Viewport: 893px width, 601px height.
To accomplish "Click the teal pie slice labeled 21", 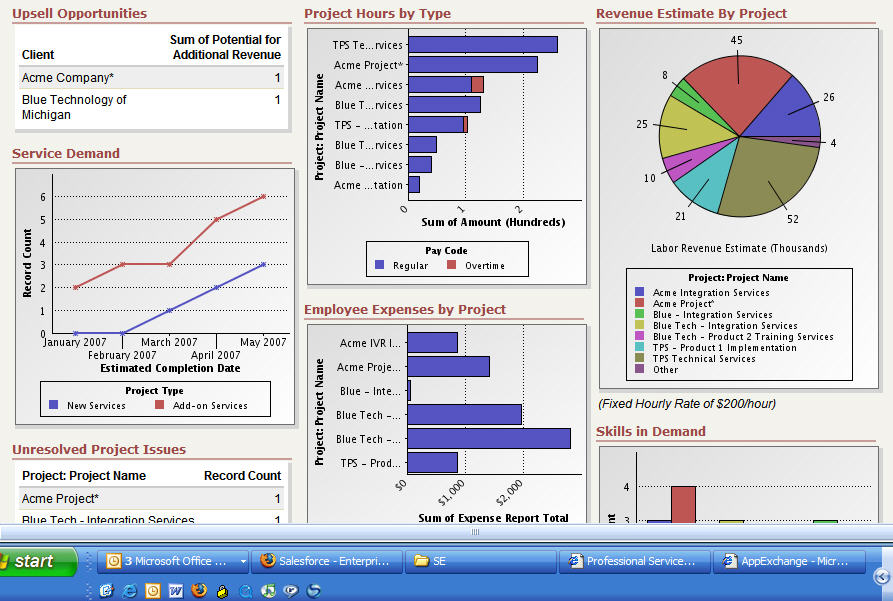I will click(706, 179).
